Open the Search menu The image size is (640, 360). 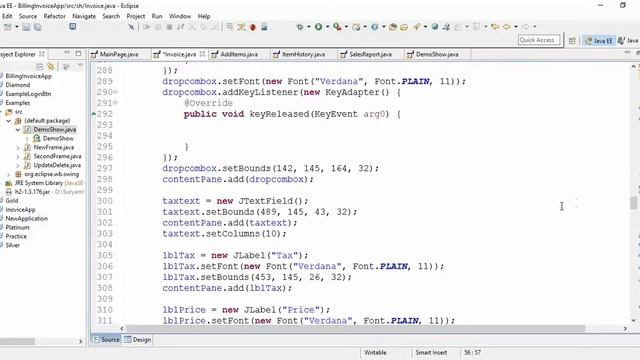pos(111,16)
